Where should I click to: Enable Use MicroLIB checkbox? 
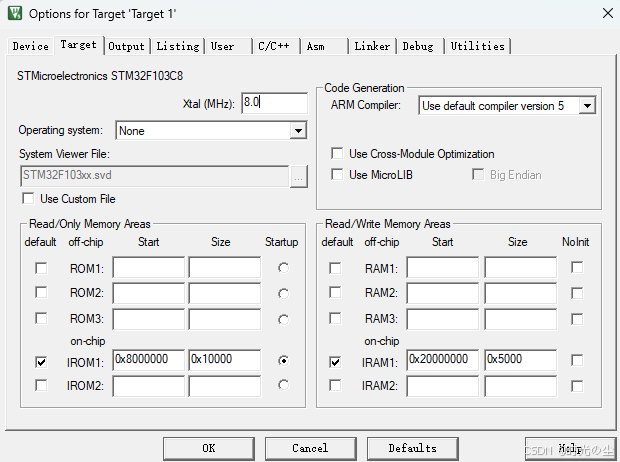(337, 174)
